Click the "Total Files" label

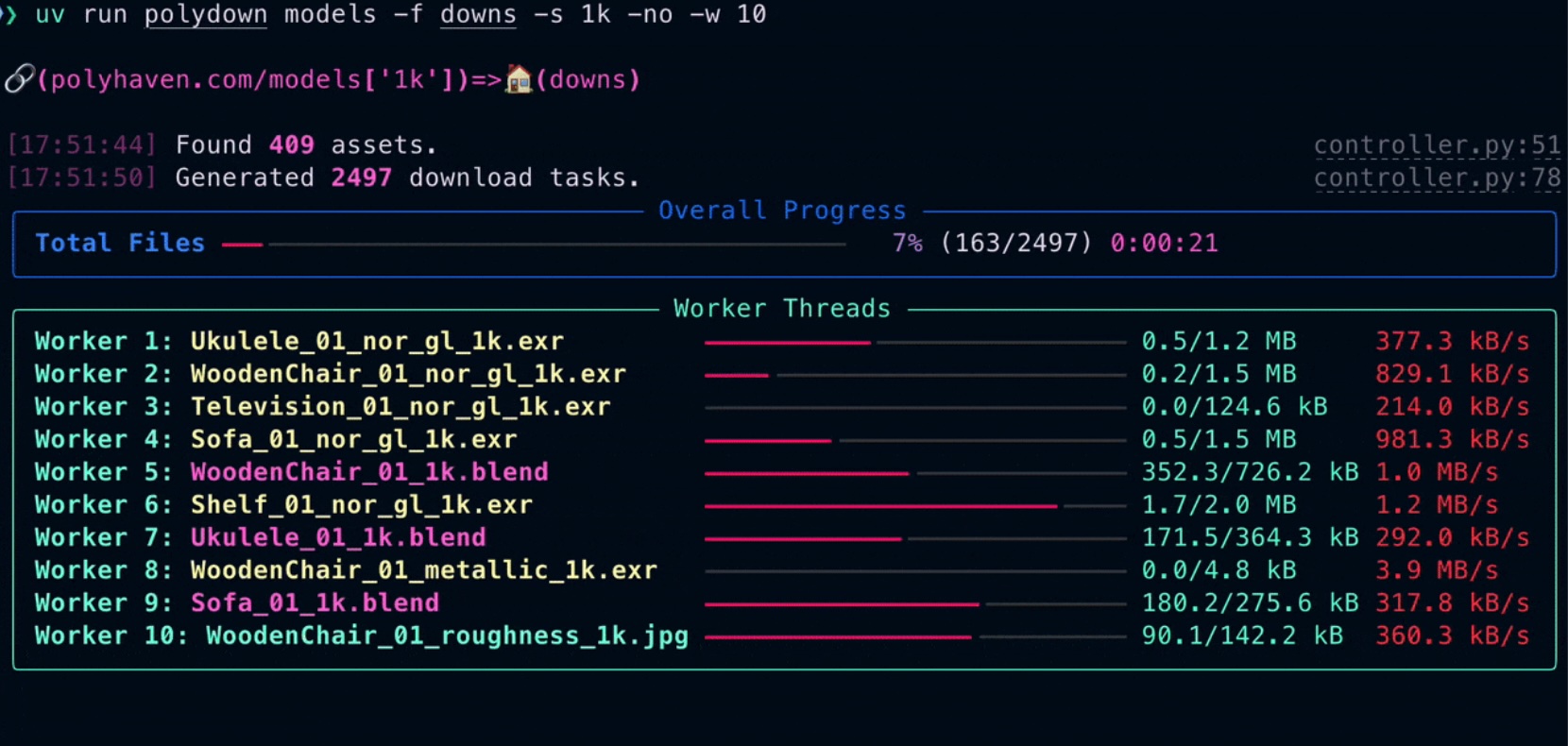click(120, 244)
